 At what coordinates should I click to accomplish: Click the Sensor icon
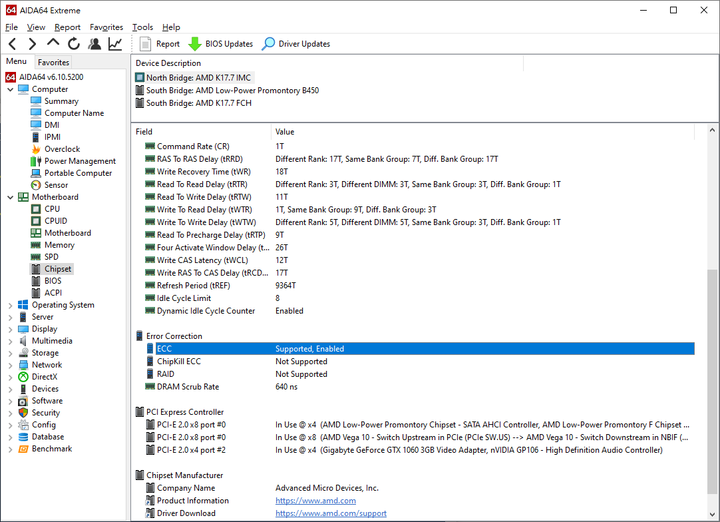36,185
